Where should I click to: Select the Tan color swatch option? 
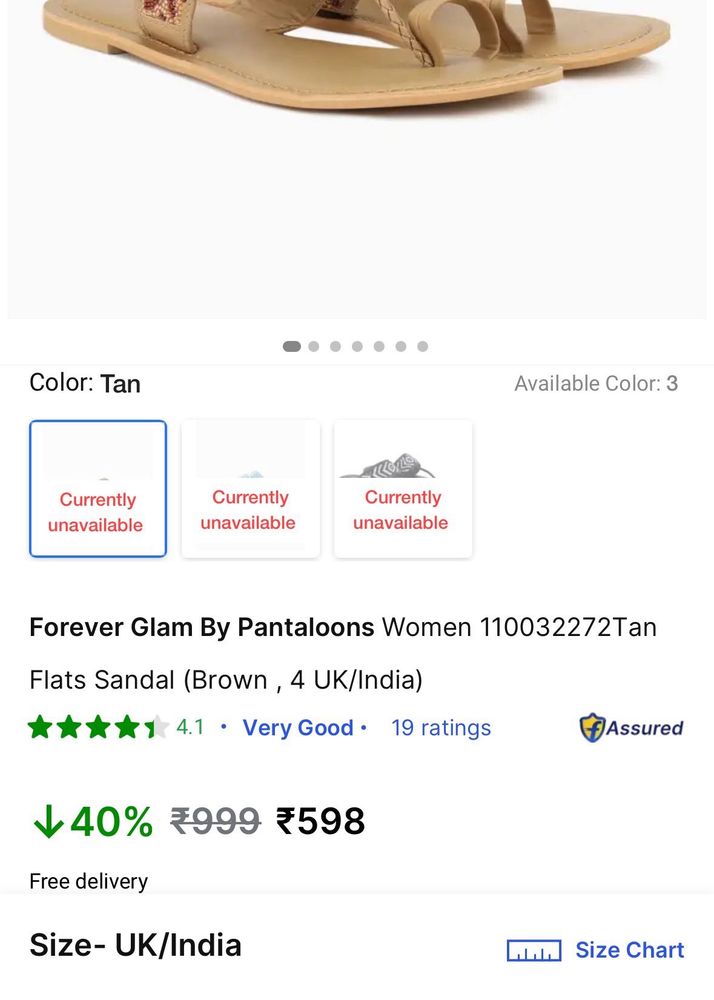[98, 489]
